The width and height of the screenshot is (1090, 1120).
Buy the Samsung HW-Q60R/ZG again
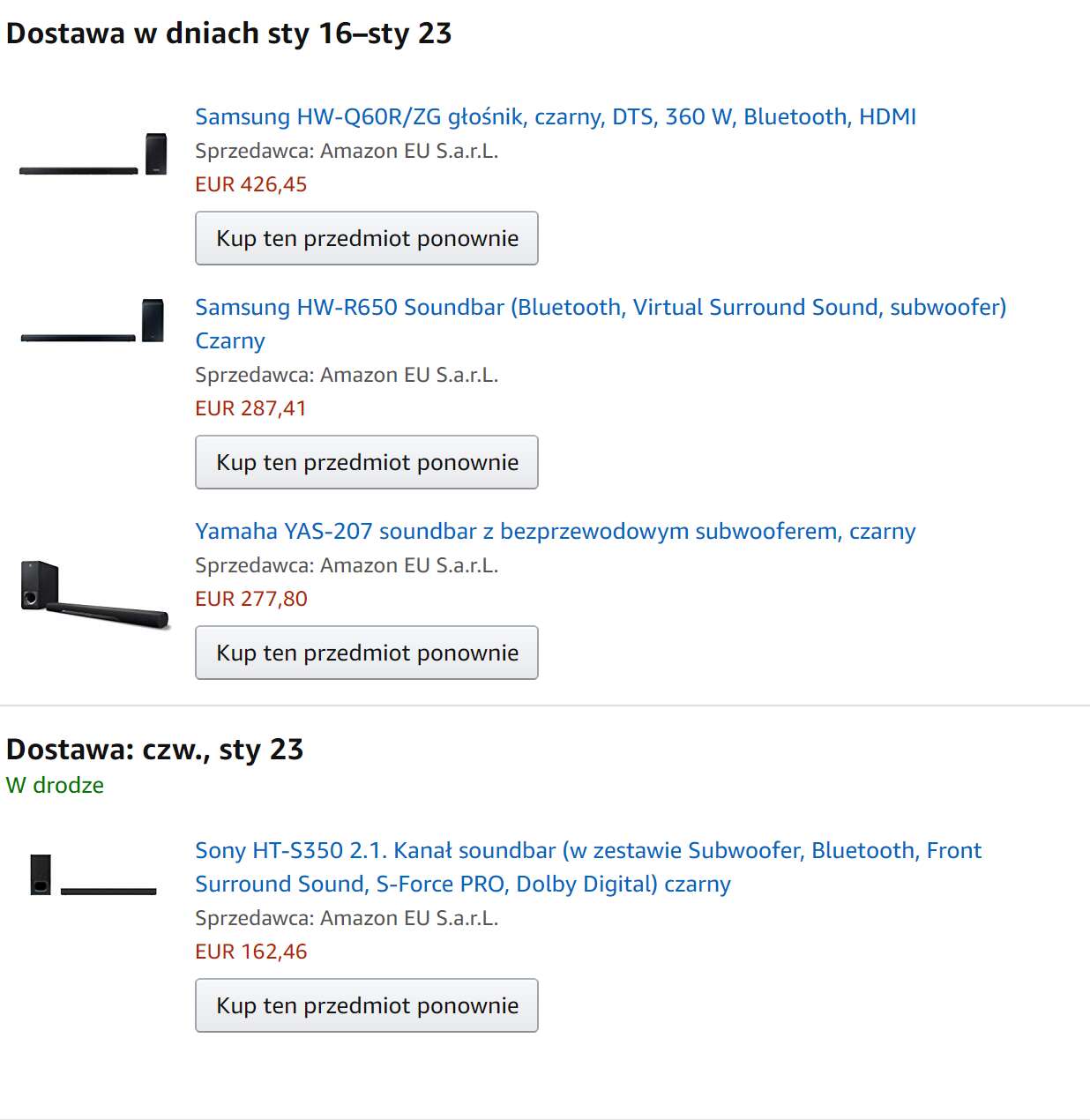pos(366,238)
